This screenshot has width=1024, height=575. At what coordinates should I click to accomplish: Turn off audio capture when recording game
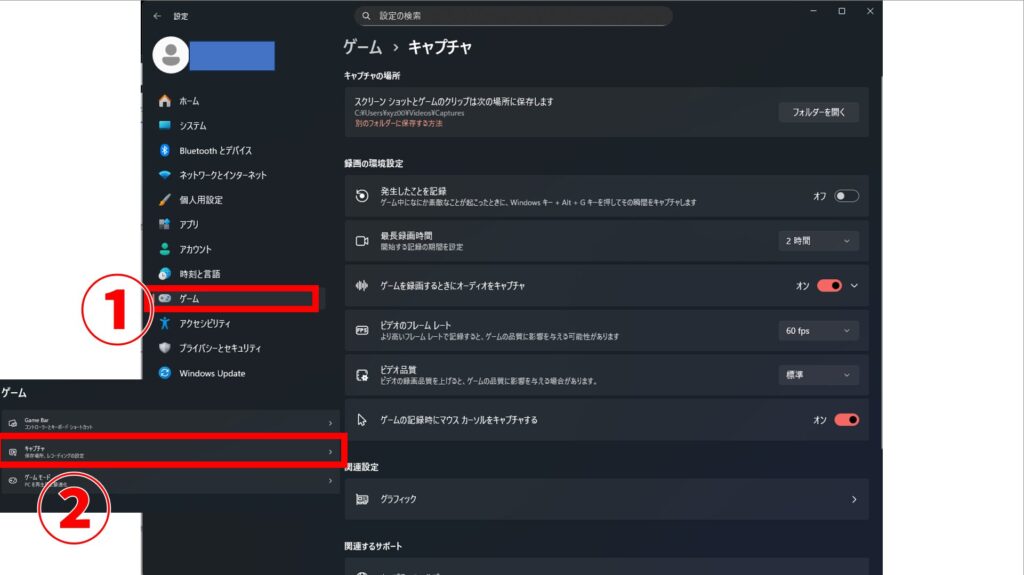[829, 286]
